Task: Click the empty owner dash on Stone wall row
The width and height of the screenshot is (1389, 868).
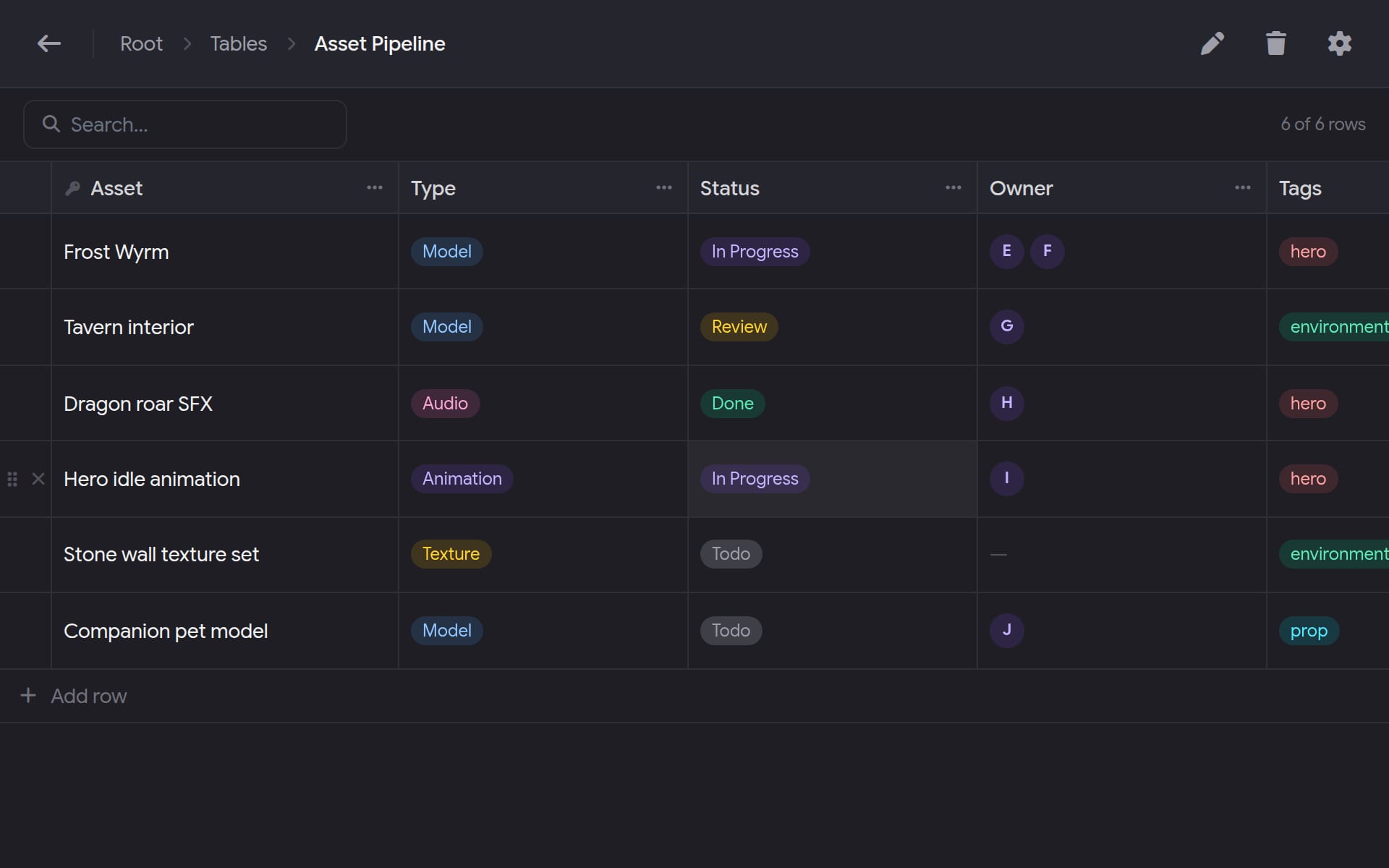Action: 998,554
